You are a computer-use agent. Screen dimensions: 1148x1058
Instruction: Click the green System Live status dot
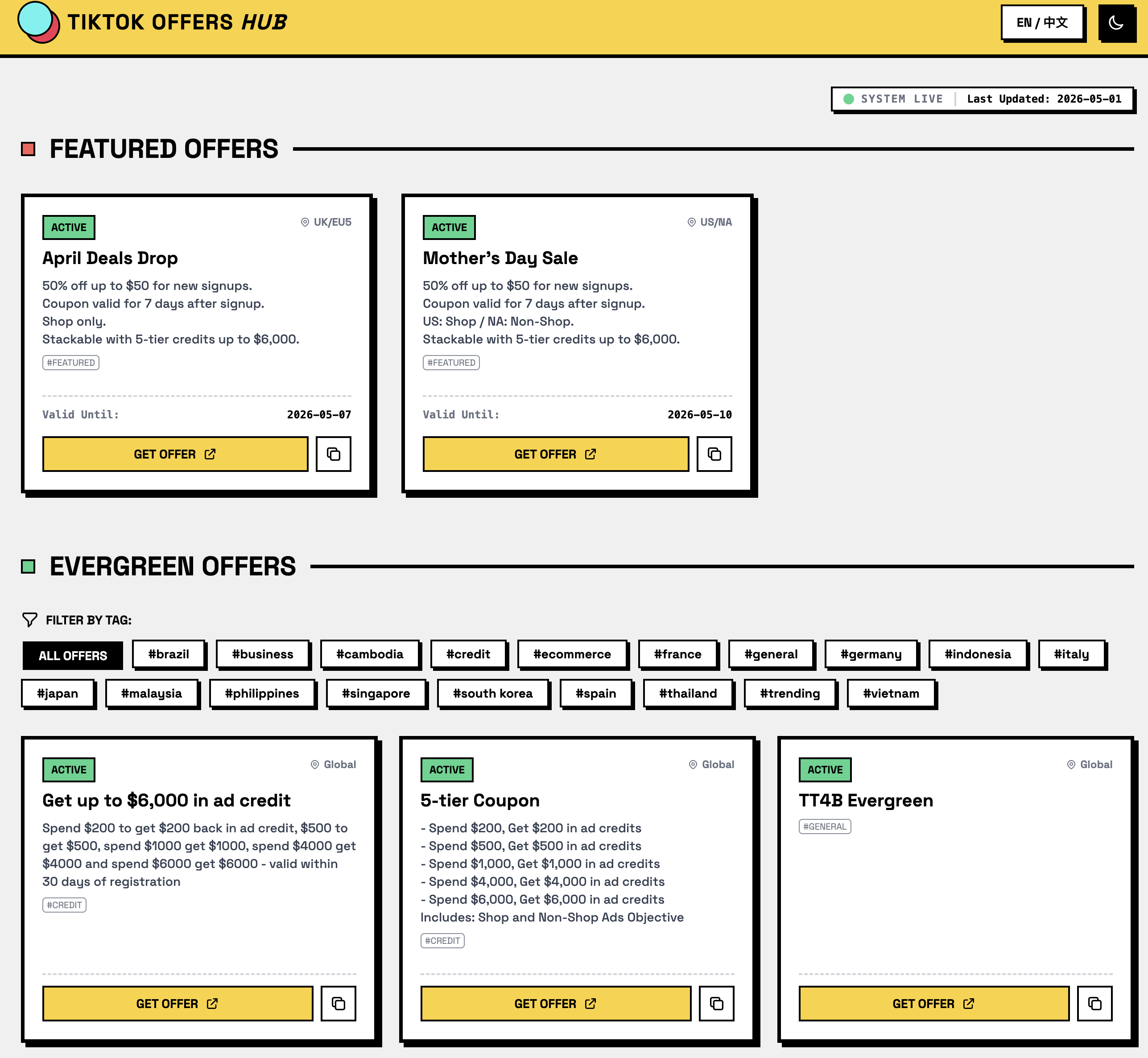pos(849,99)
